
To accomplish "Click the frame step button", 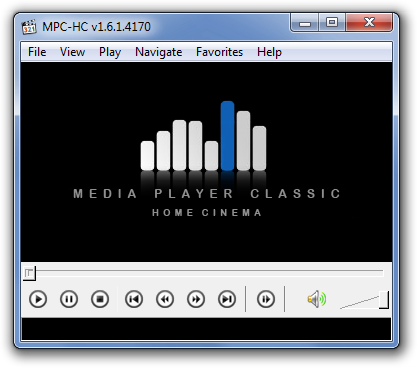I will [x=266, y=299].
